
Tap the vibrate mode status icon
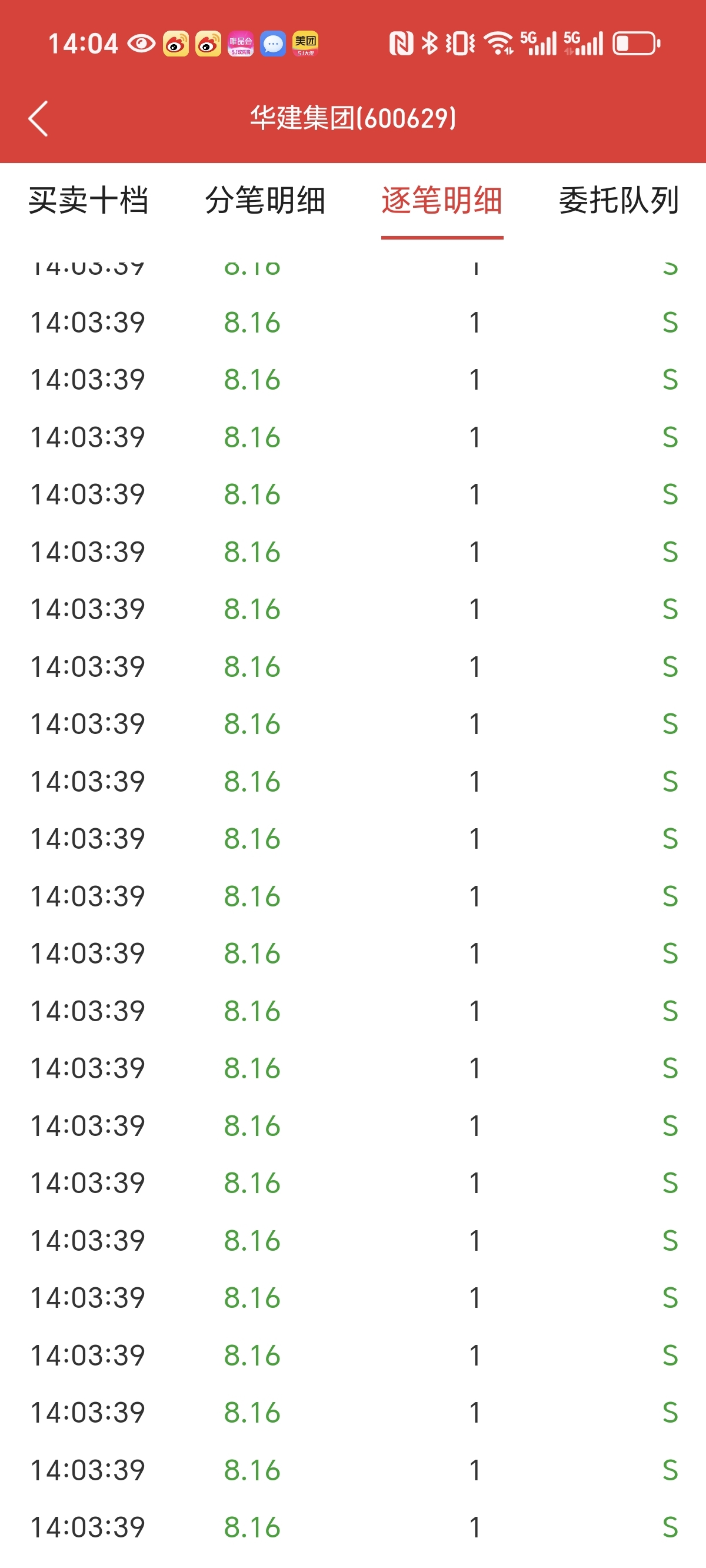[460, 44]
